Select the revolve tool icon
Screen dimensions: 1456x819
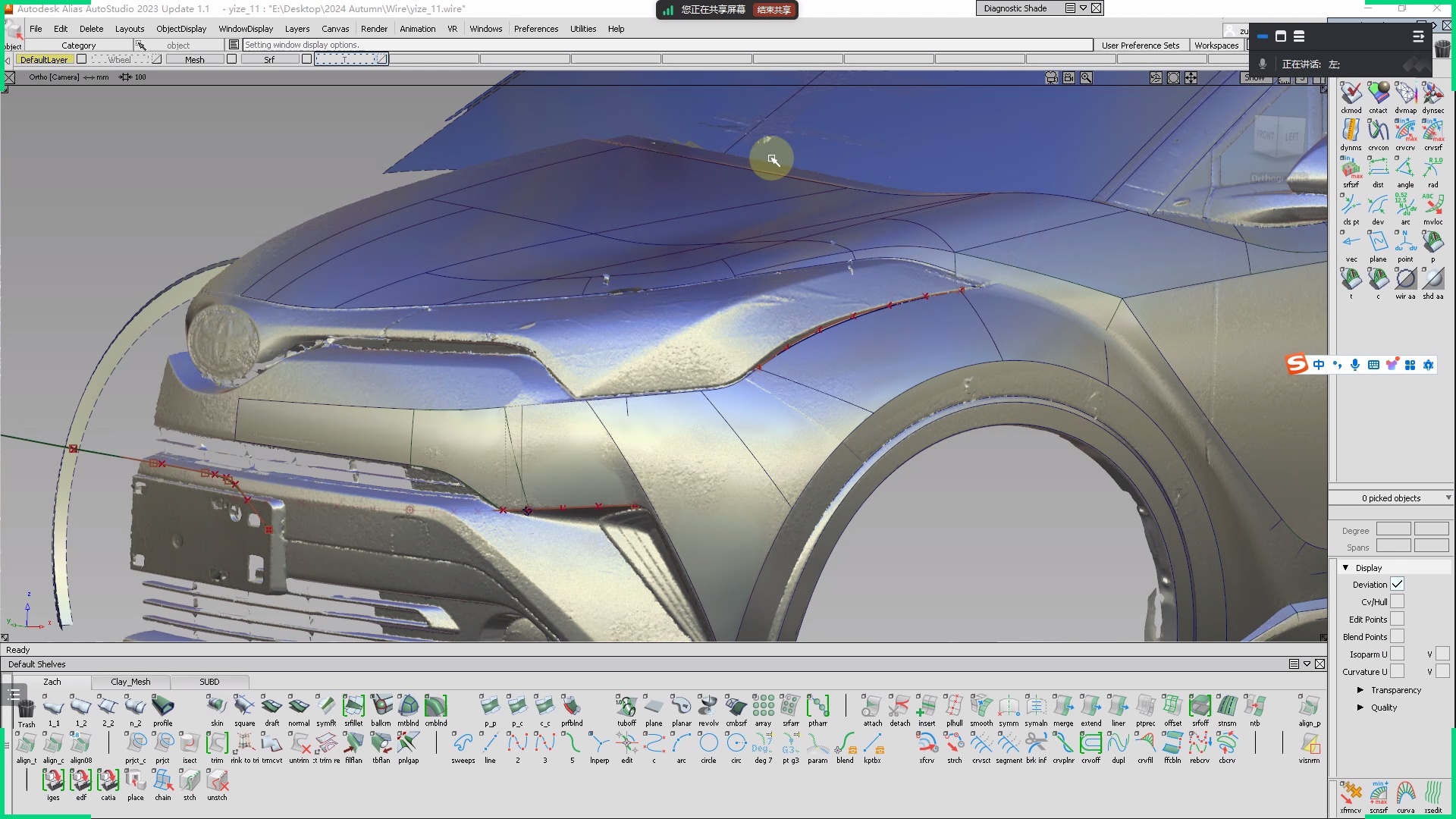tap(708, 707)
